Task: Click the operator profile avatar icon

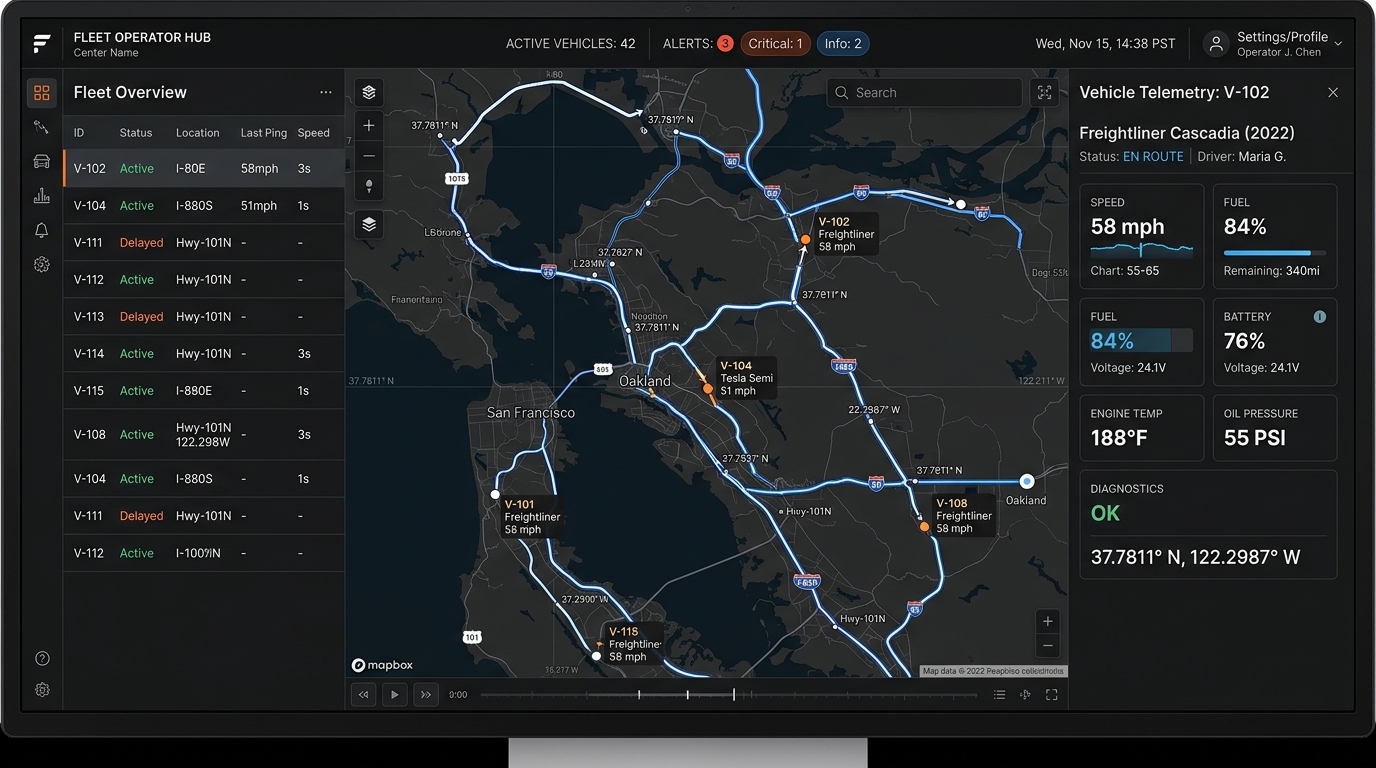Action: [1216, 44]
